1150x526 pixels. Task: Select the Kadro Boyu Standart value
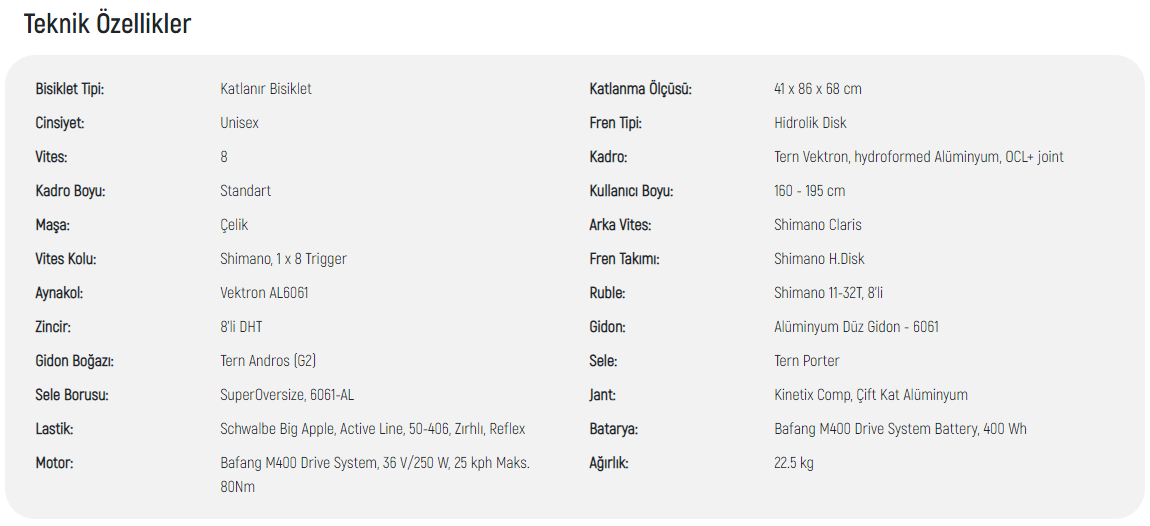[x=245, y=191]
